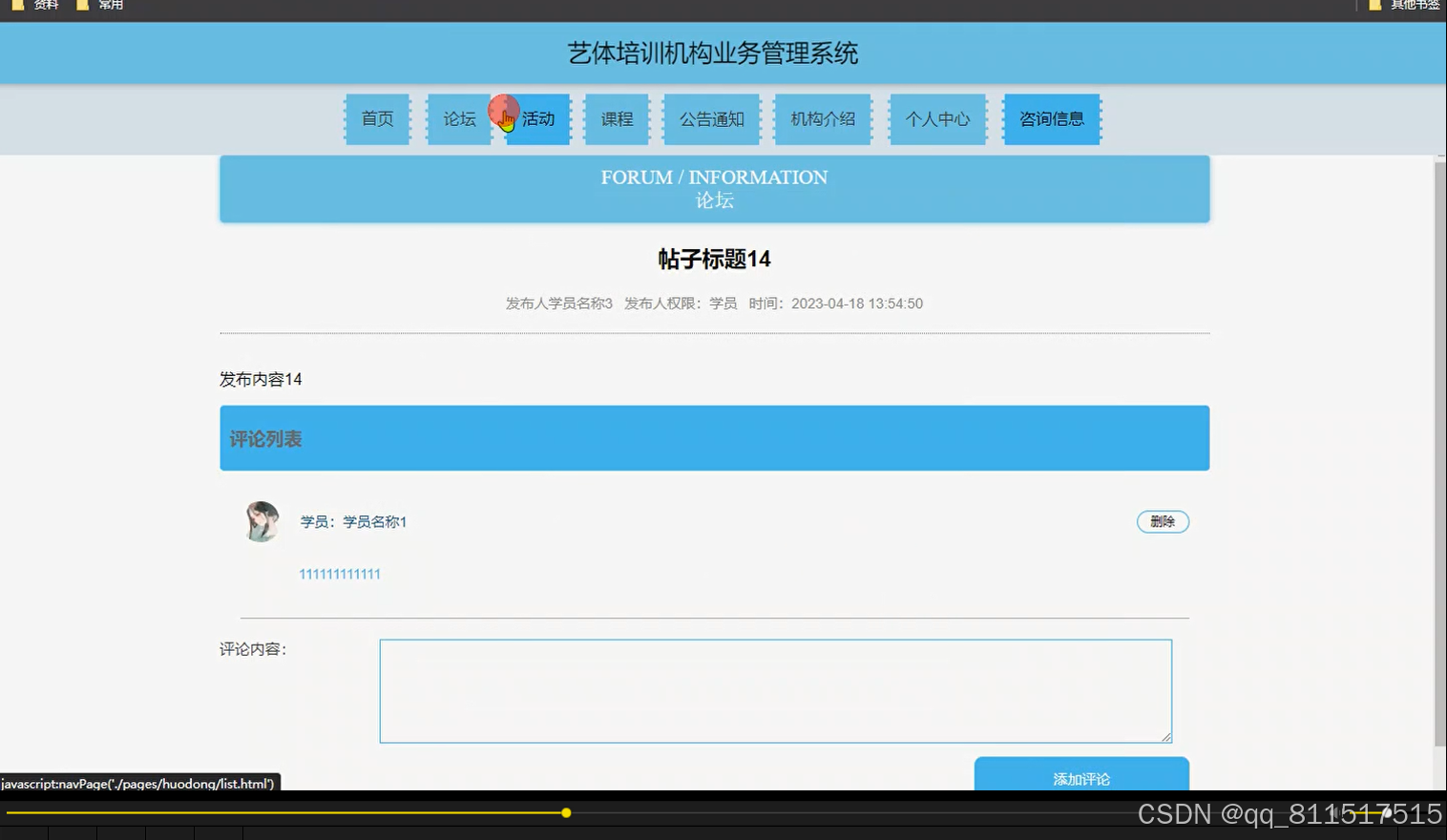This screenshot has height=840, width=1447.
Task: Click the 学员名称1 username link
Action: (x=374, y=521)
